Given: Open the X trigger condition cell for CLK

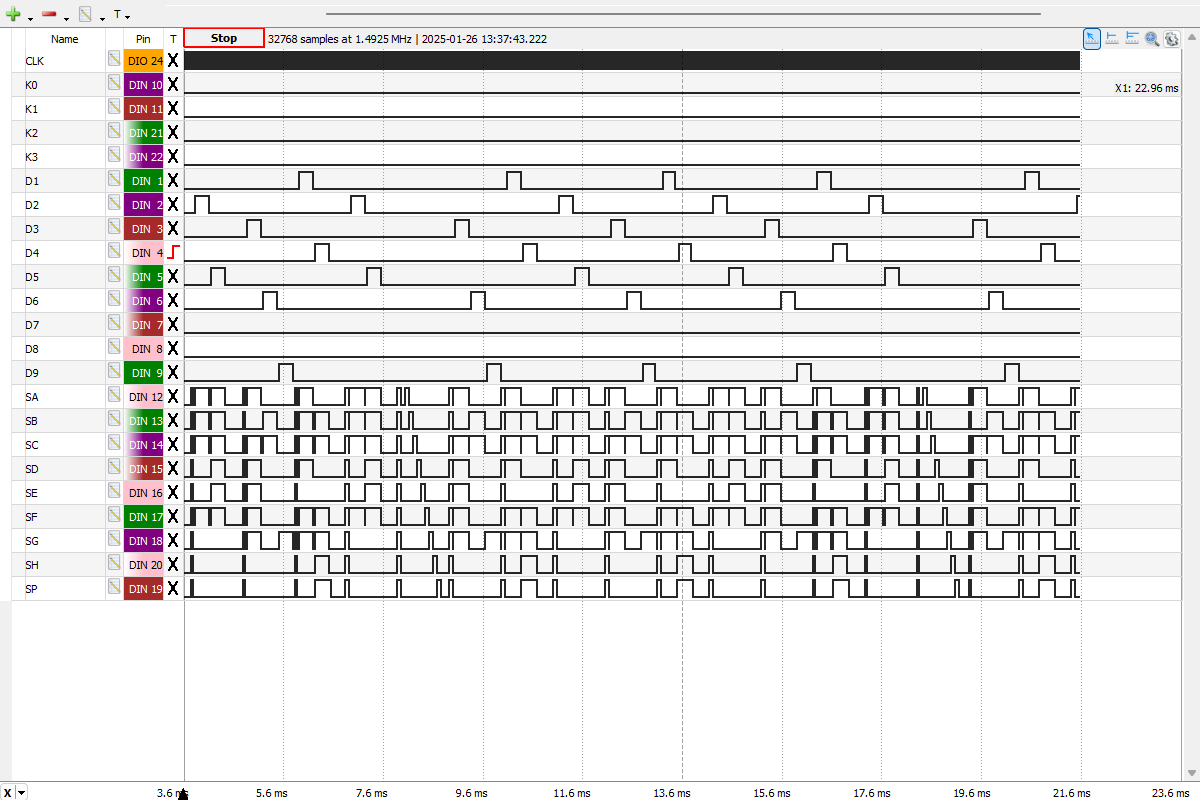Looking at the screenshot, I should tap(173, 60).
